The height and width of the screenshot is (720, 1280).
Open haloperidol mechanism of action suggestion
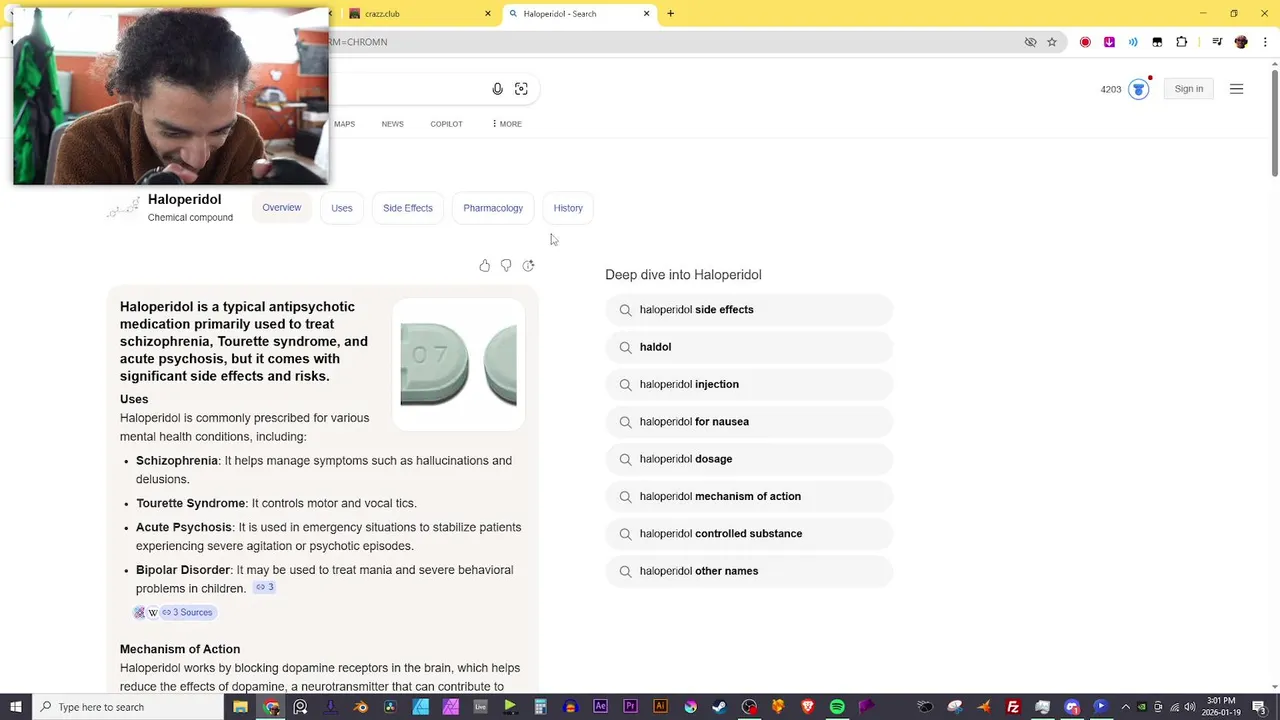click(749, 496)
